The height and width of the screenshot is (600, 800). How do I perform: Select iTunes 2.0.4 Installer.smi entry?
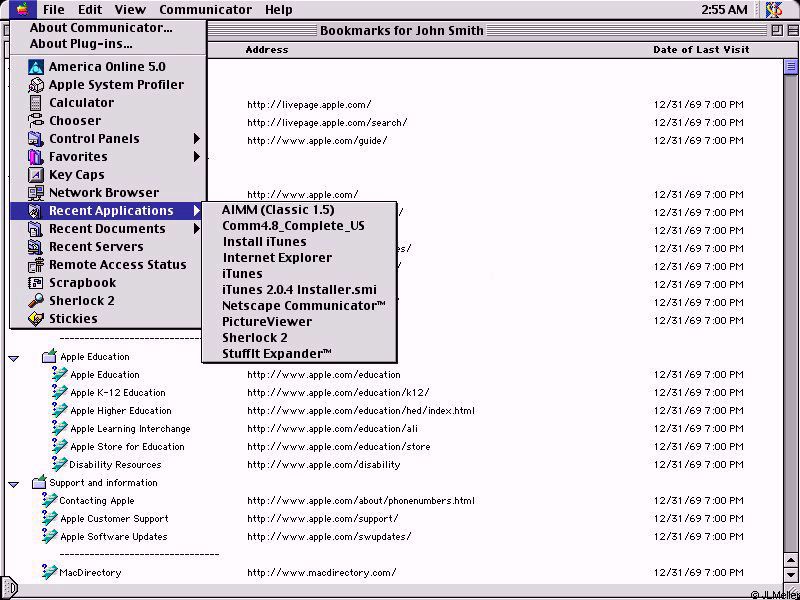pyautogui.click(x=299, y=289)
